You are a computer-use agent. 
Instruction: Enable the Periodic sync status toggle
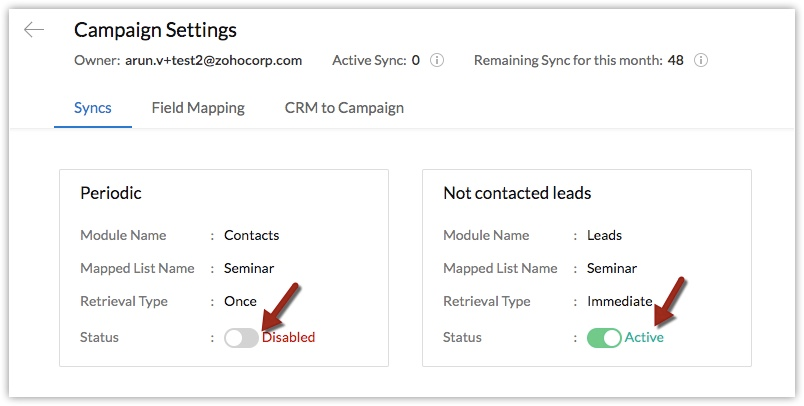point(242,338)
